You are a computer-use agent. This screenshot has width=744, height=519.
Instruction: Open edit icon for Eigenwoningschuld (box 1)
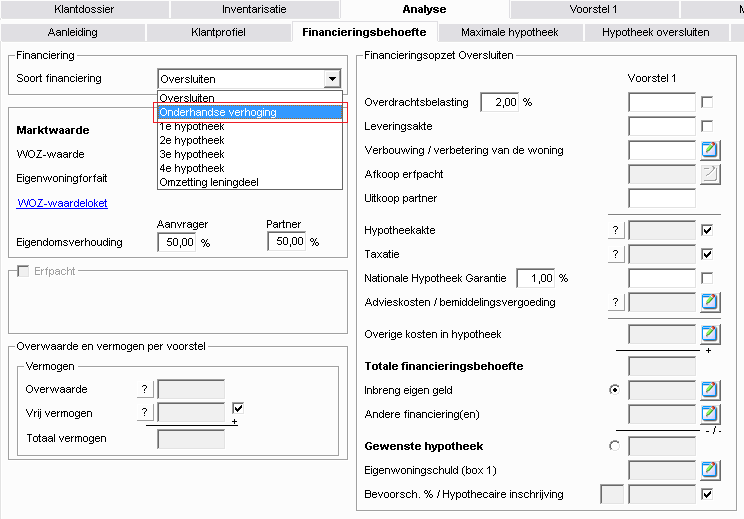710,470
